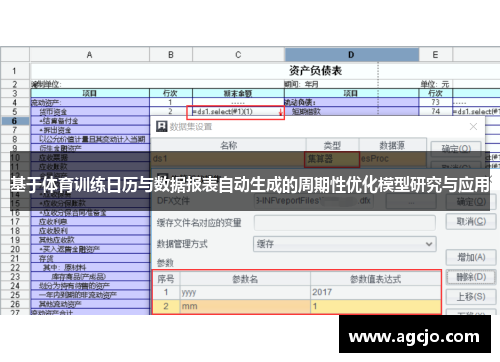500x362 pixels.
Task: Click the 数据源 column header in dataset dialog
Action: pos(392,145)
